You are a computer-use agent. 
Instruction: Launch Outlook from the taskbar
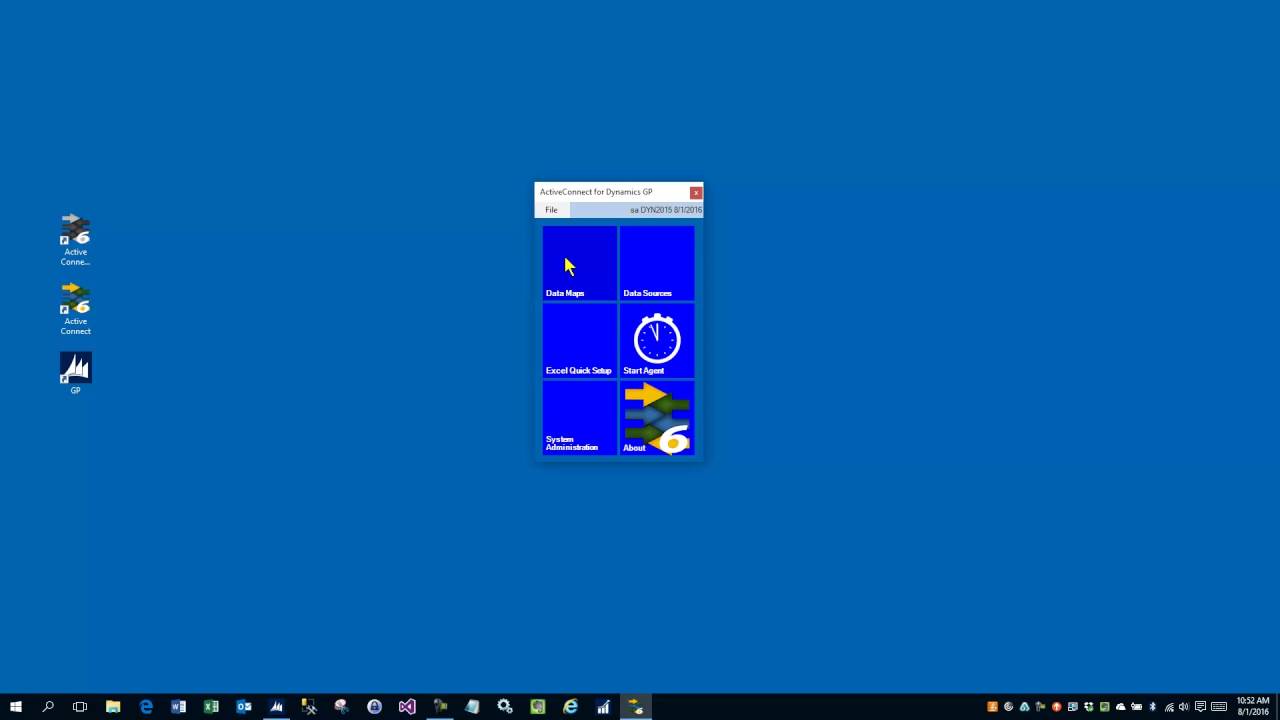(244, 707)
